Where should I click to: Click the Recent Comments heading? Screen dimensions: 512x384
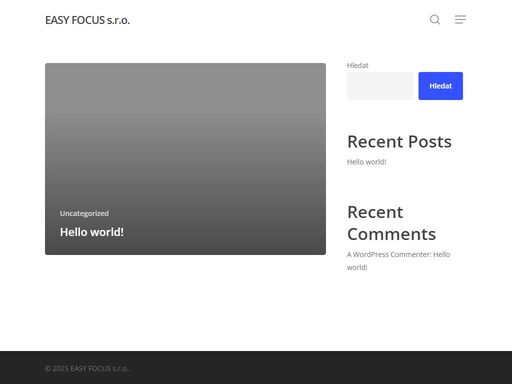[x=392, y=223]
